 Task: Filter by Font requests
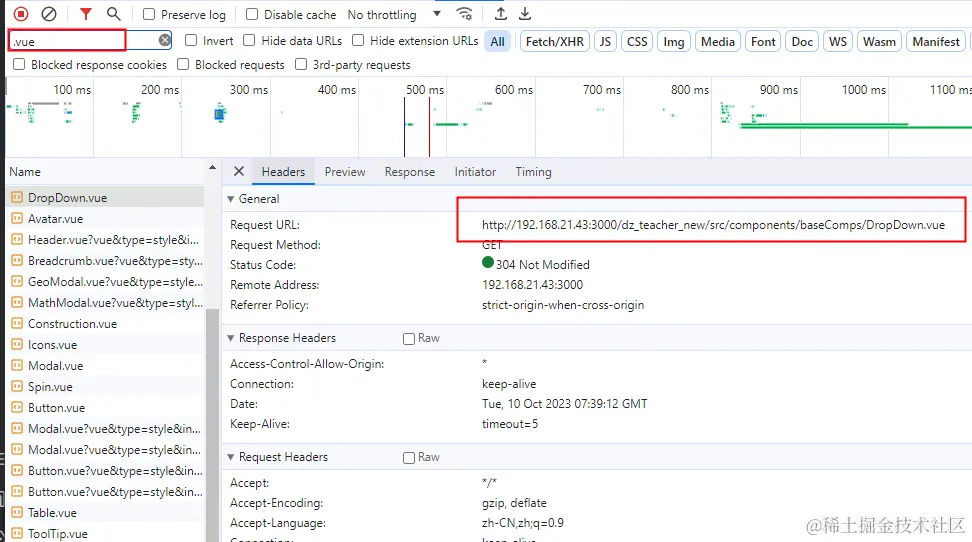pos(763,42)
